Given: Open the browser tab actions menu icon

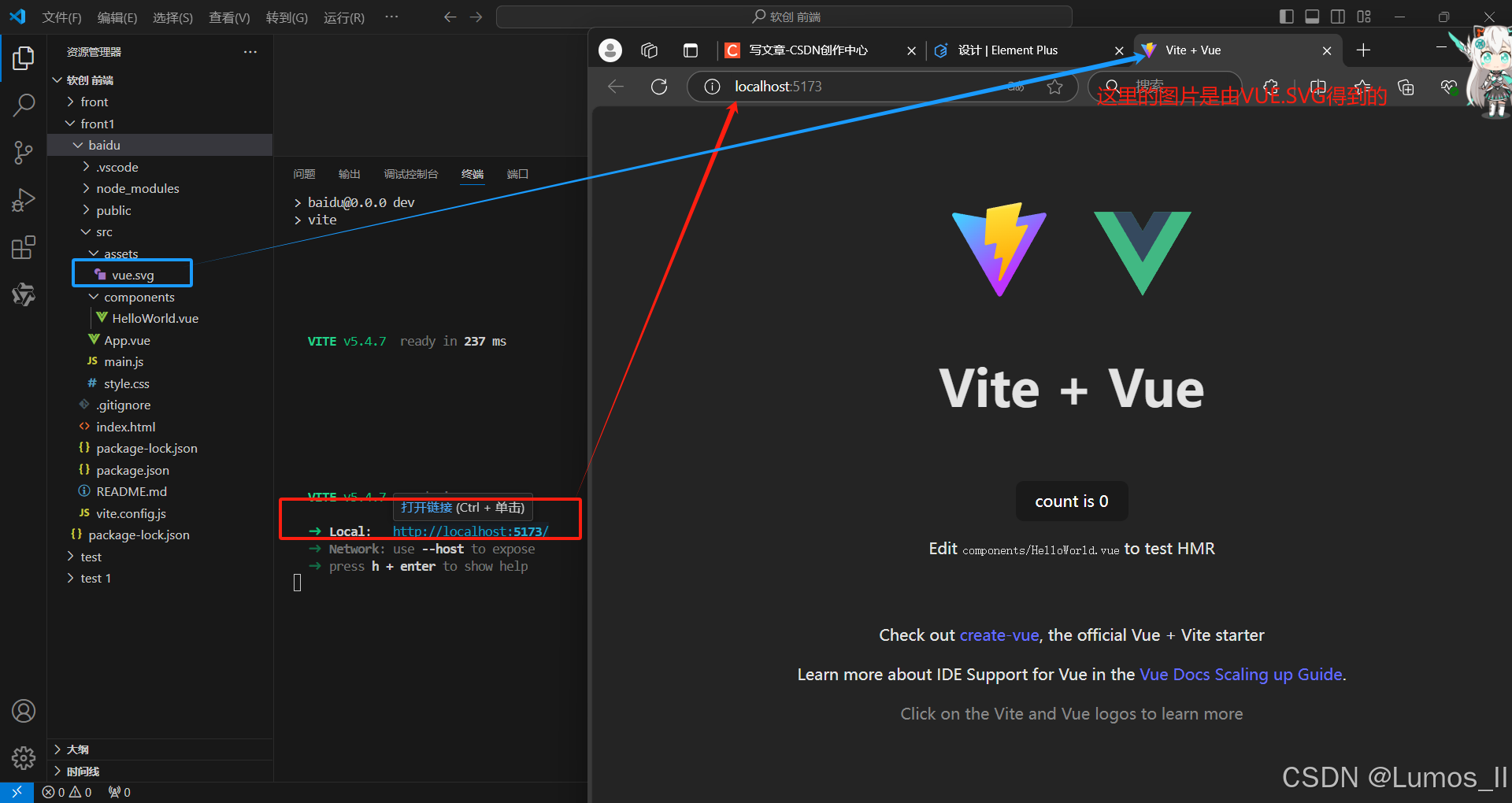Looking at the screenshot, I should 691,50.
